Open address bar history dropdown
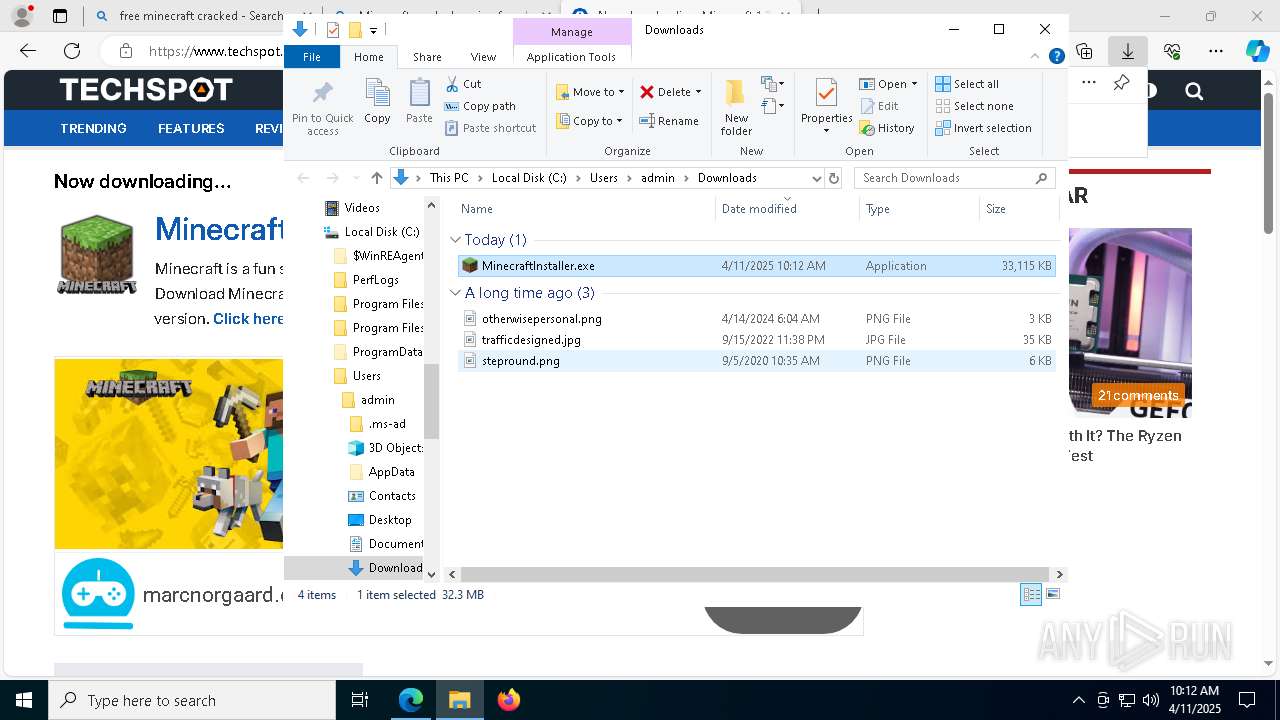 816,178
